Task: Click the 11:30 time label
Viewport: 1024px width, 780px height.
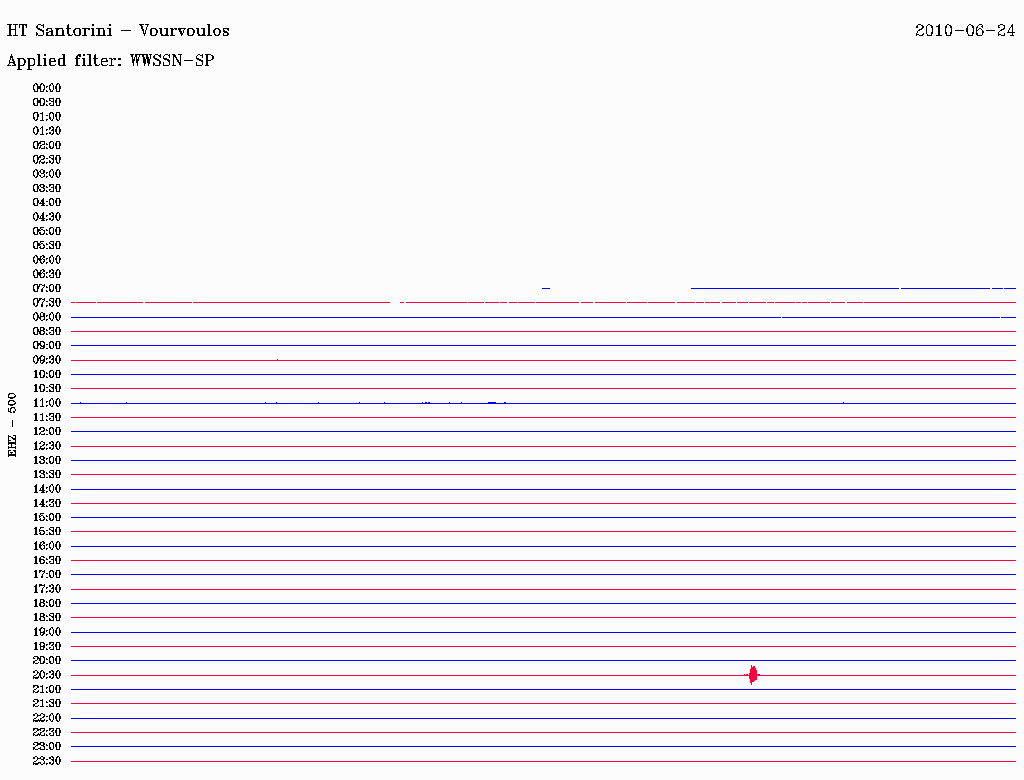Action: [x=47, y=417]
